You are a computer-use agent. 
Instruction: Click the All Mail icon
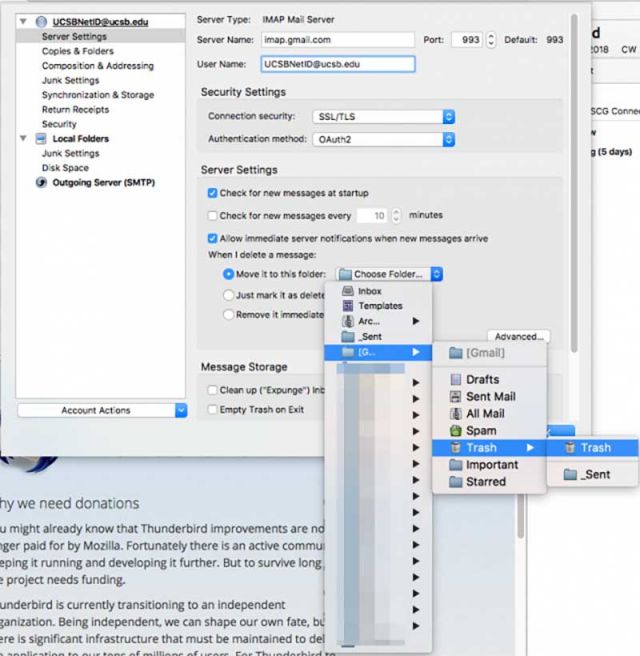pos(456,414)
